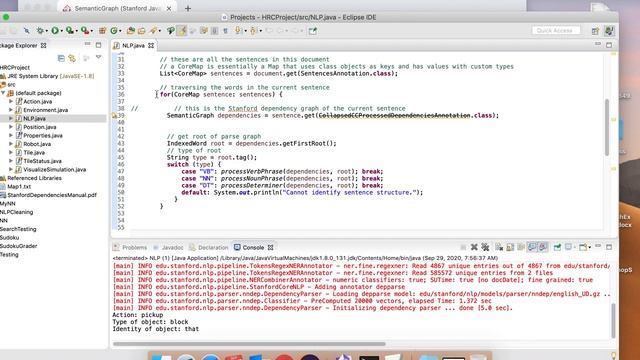The width and height of the screenshot is (640, 360).
Task: Click the New Java Package icon
Action: (102, 31)
